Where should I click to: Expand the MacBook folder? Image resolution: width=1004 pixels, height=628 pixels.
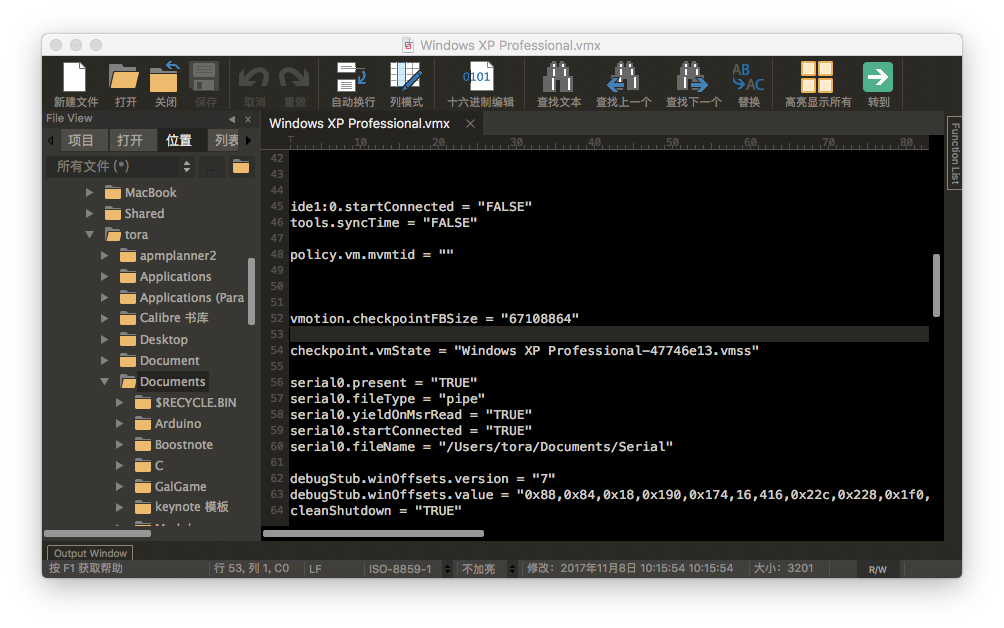tap(90, 193)
